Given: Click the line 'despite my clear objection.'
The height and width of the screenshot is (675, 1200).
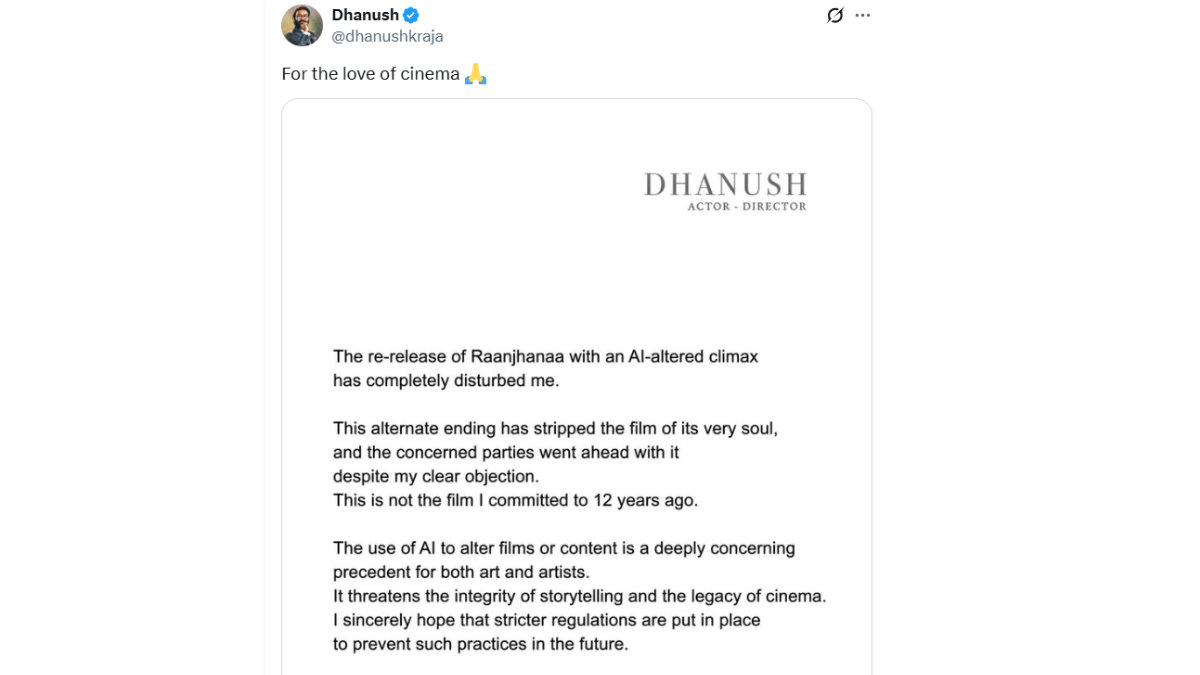Looking at the screenshot, I should (436, 476).
